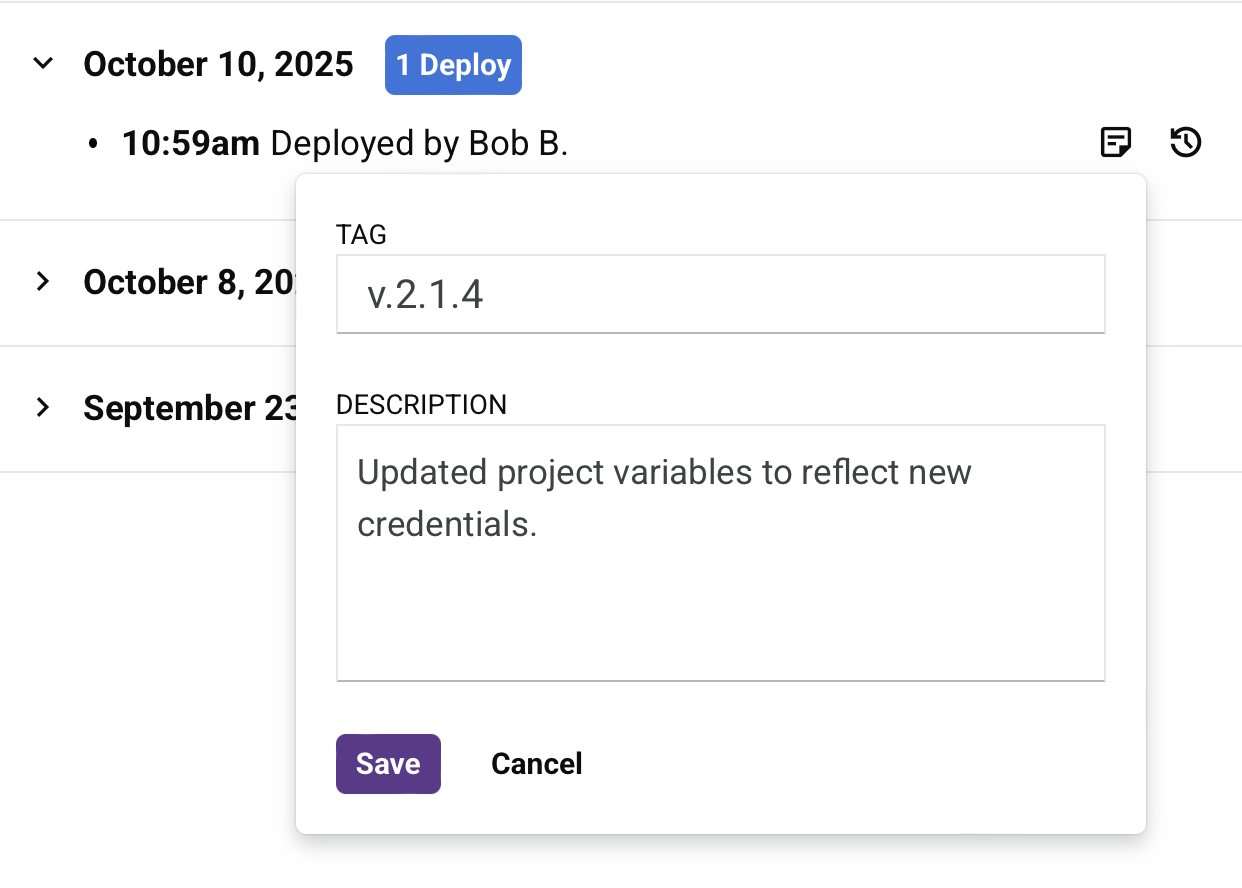Open the deploy notes editor icon
The image size is (1242, 888).
(1115, 142)
